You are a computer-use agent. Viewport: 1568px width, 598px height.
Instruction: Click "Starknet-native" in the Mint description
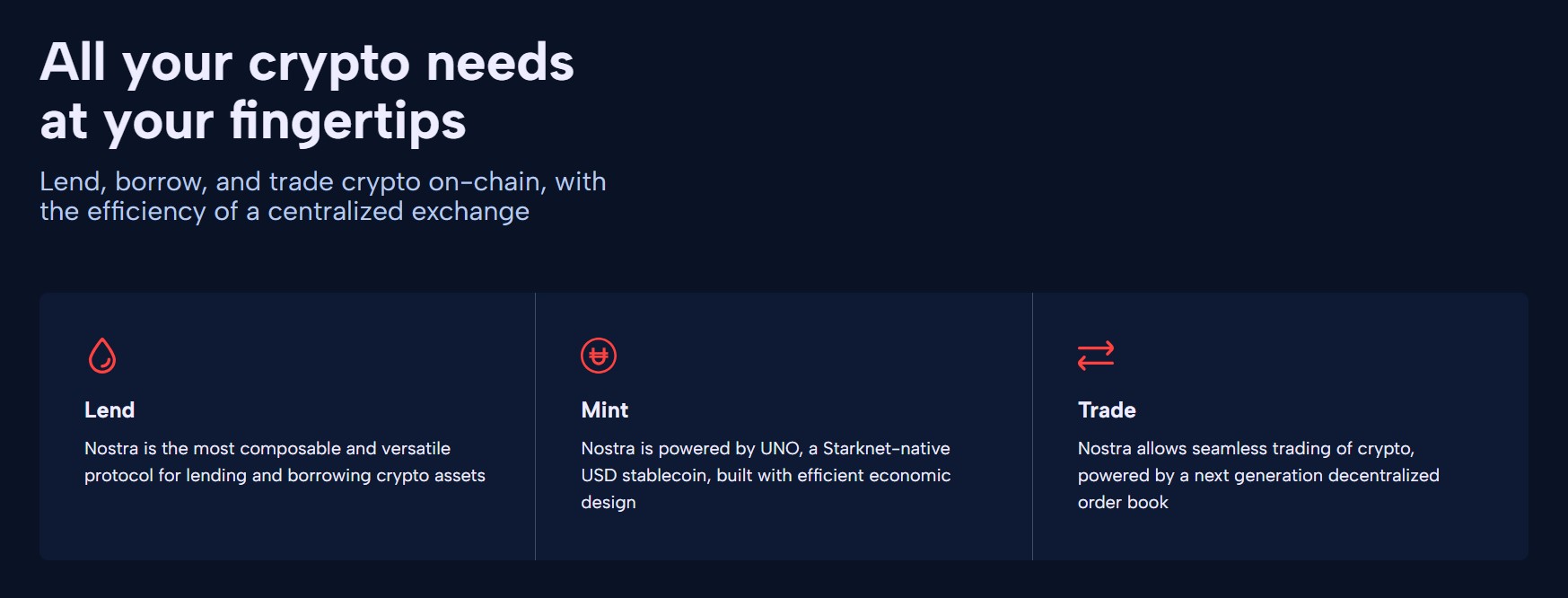886,448
